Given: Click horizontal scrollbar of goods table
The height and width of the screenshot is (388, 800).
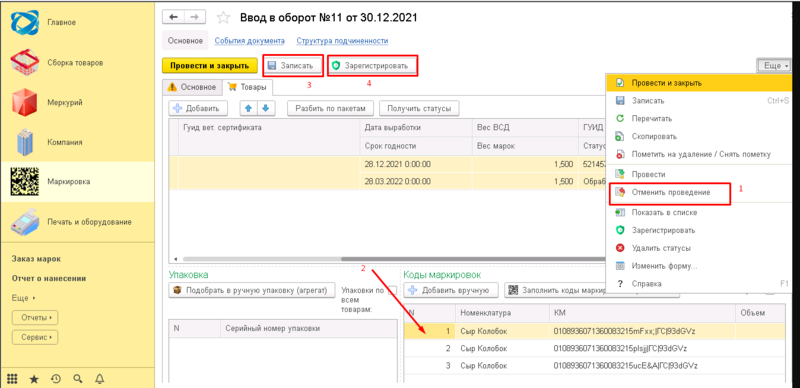Looking at the screenshot, I should click(388, 259).
